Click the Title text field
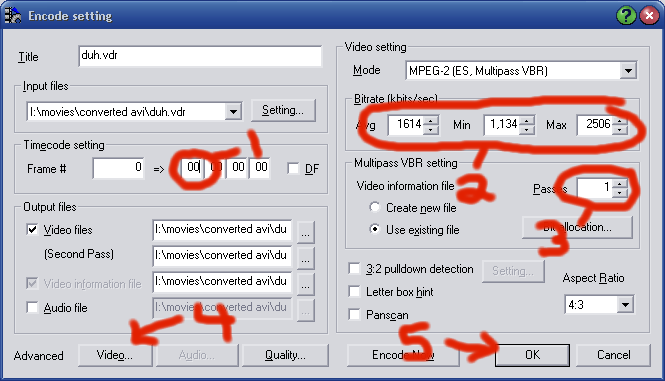This screenshot has width=665, height=381. point(200,56)
